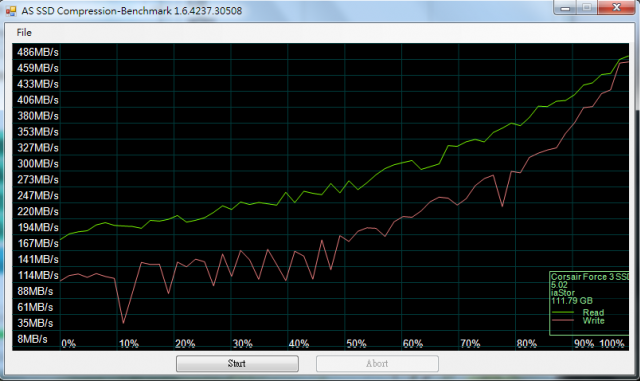The width and height of the screenshot is (640, 381).
Task: Maximize the AS SSD benchmark window
Action: pyautogui.click(x=587, y=7)
